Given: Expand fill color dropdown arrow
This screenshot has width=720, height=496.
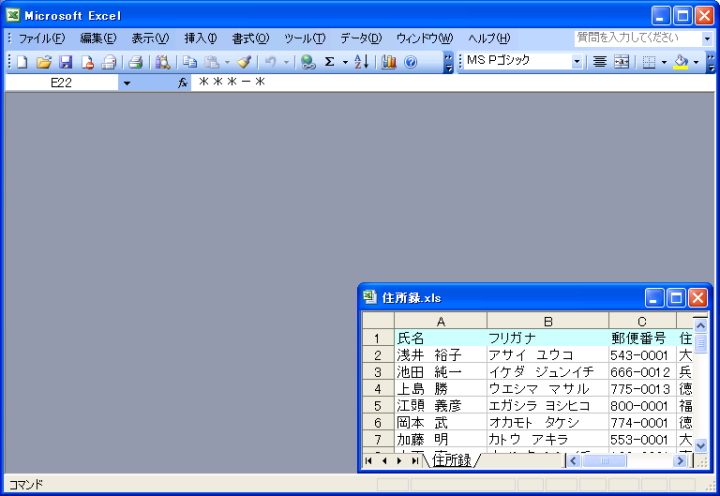Looking at the screenshot, I should [696, 62].
